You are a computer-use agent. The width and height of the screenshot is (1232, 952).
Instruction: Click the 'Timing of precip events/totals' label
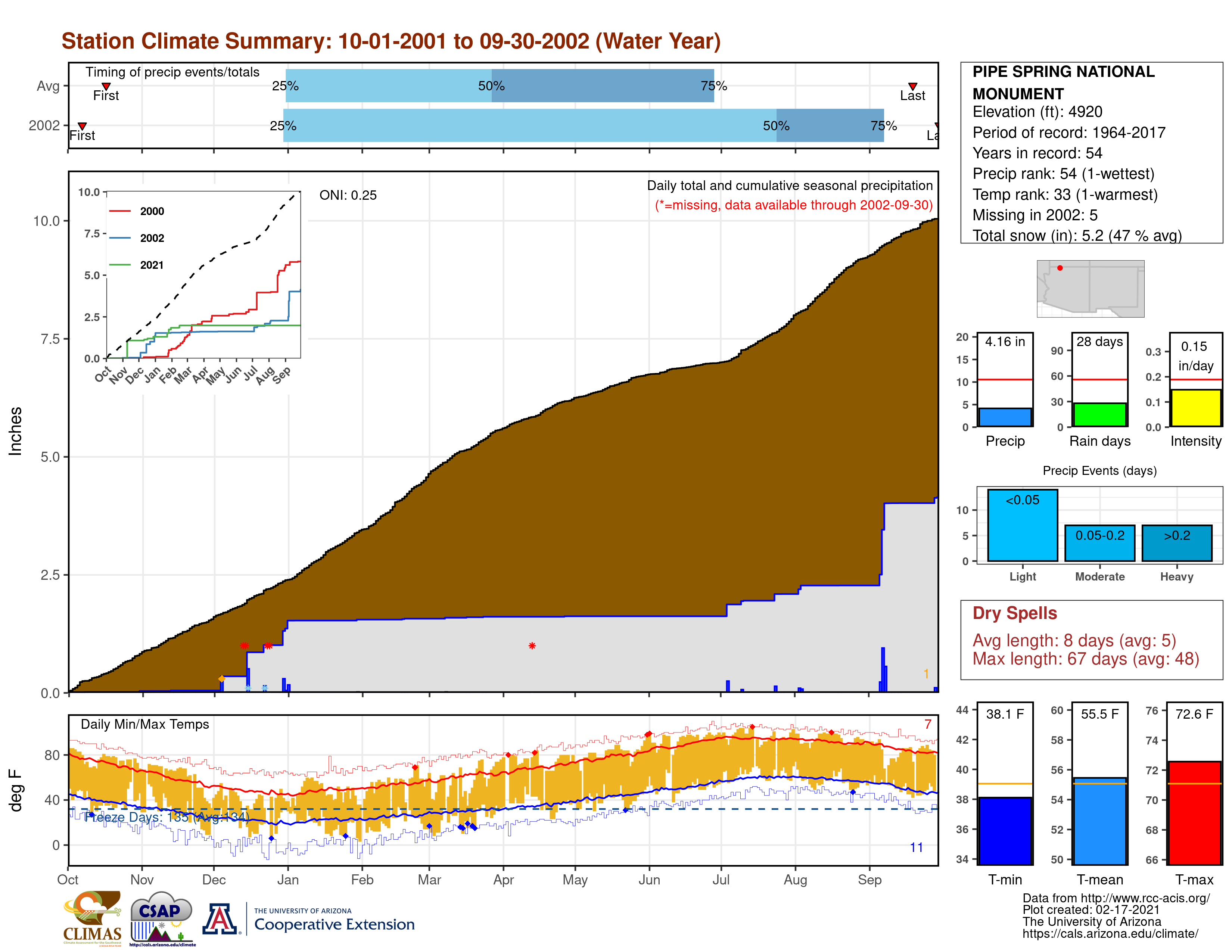(172, 72)
